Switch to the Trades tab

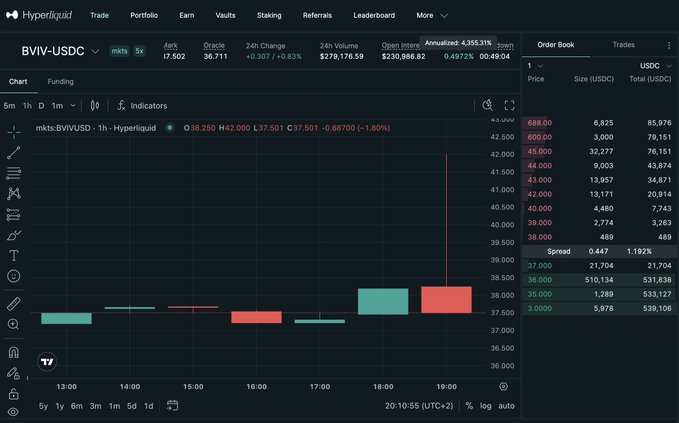(624, 45)
